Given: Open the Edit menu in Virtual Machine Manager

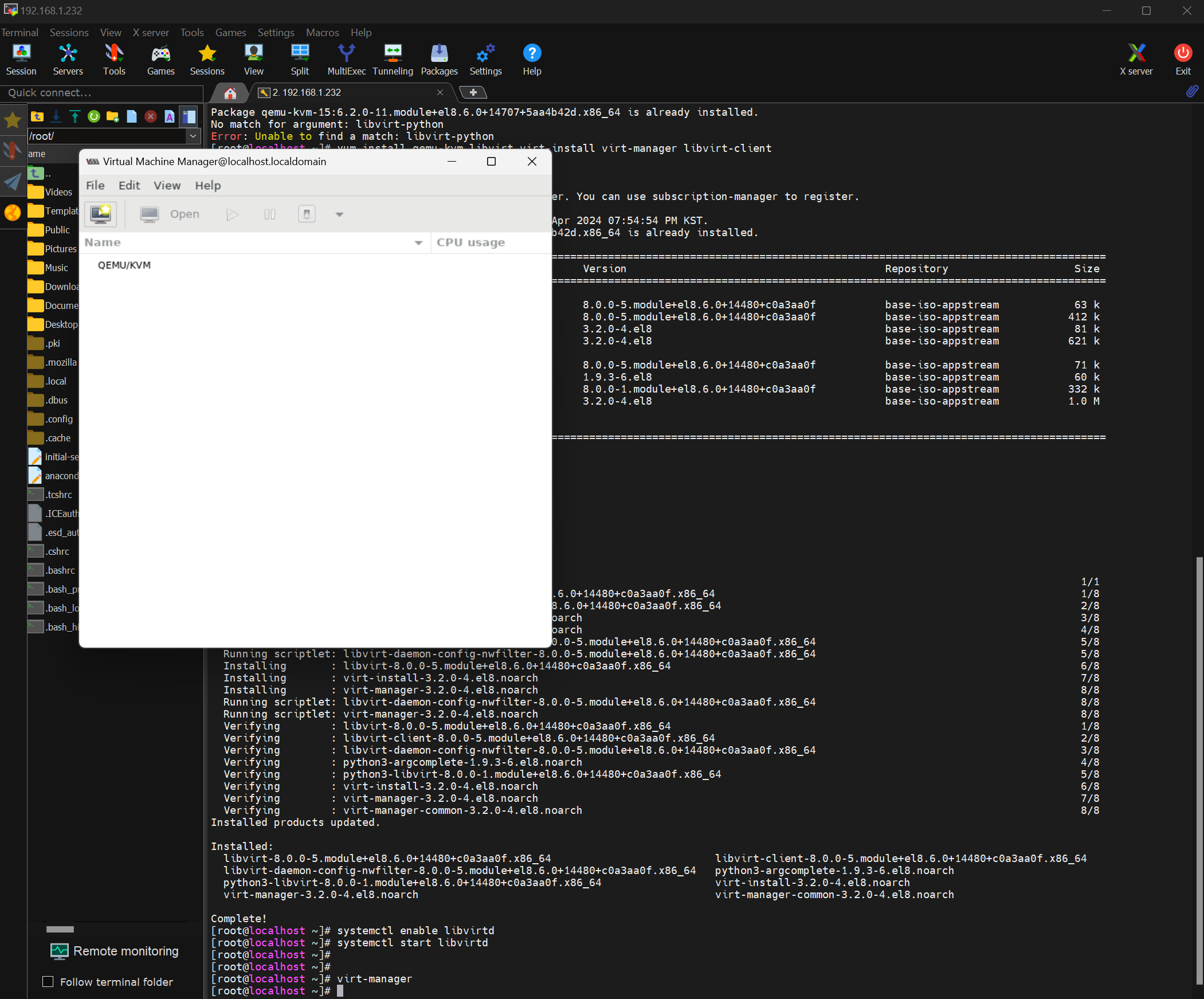Looking at the screenshot, I should tap(129, 185).
